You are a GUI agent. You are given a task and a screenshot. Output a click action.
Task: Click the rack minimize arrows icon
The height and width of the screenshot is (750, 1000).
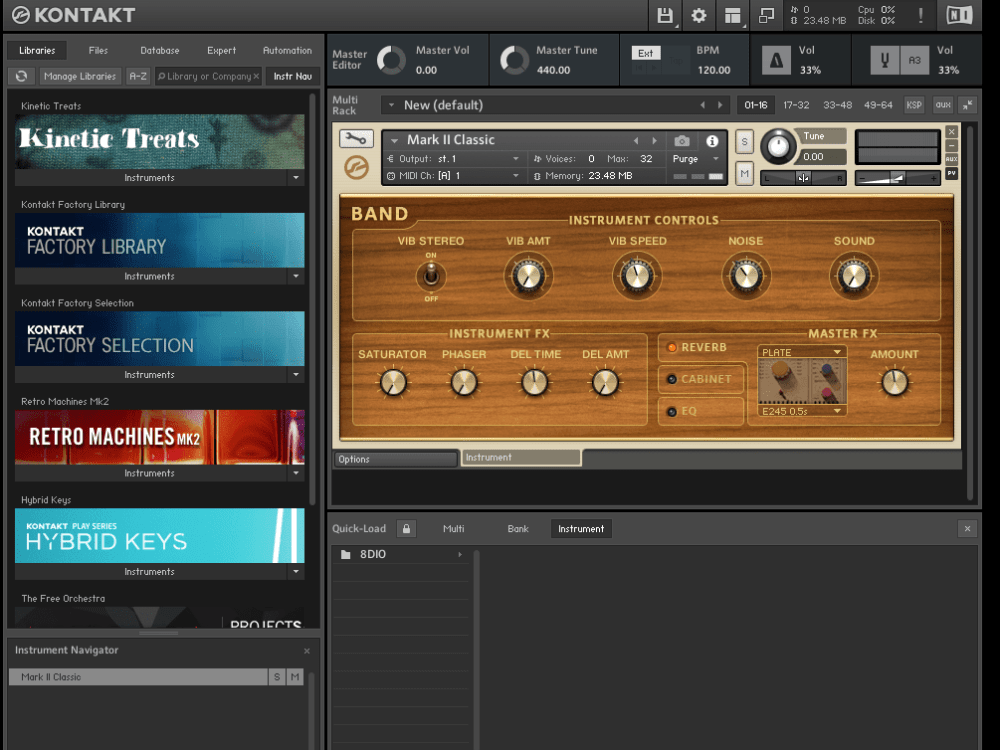coord(967,105)
